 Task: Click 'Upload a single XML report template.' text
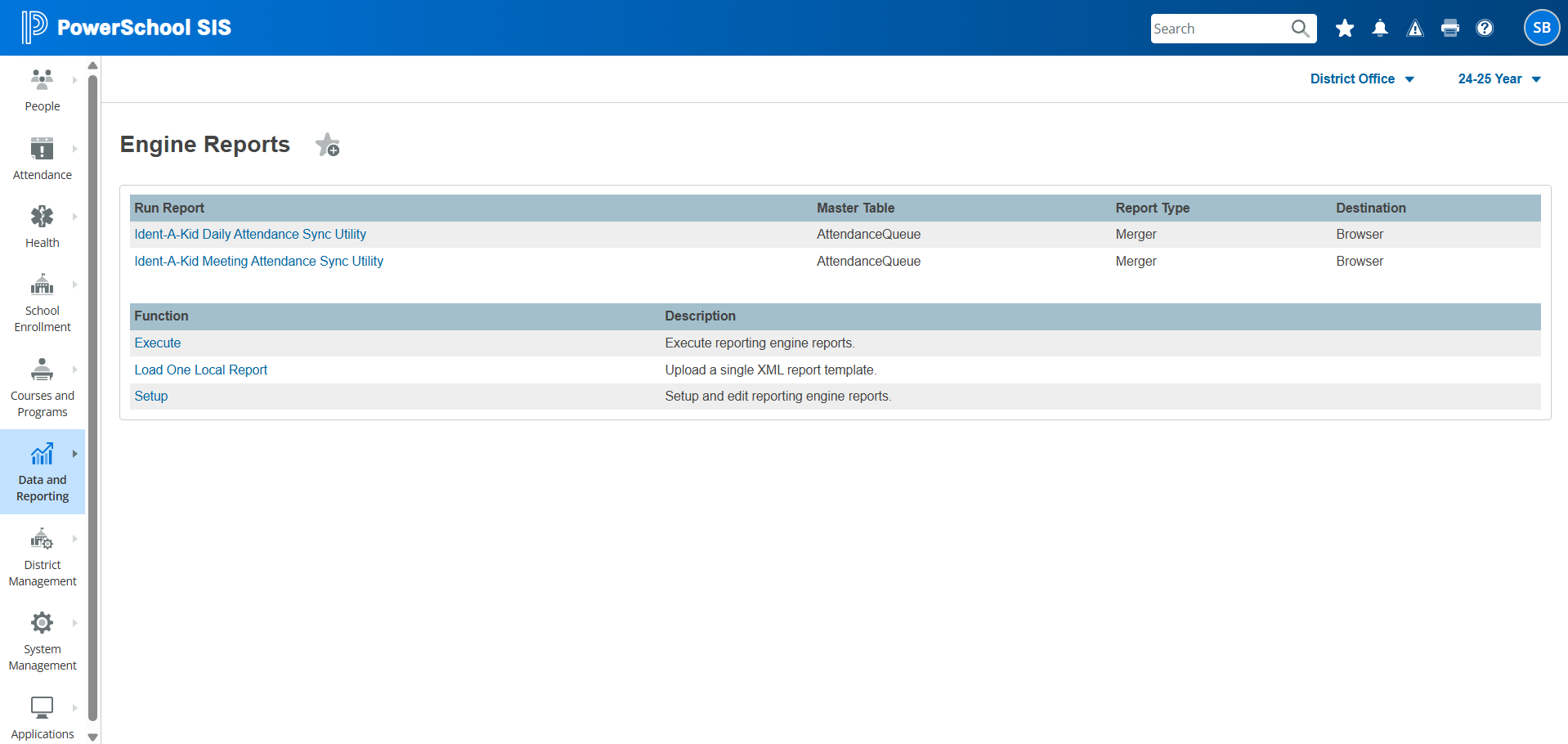pos(771,370)
